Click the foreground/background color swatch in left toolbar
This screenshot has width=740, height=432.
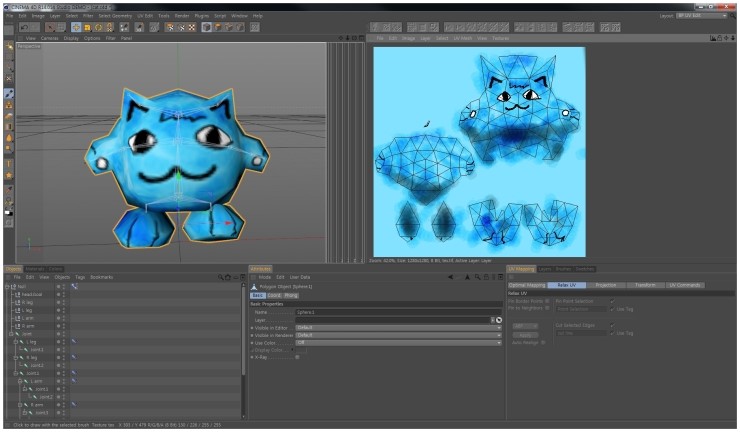pyautogui.click(x=9, y=213)
